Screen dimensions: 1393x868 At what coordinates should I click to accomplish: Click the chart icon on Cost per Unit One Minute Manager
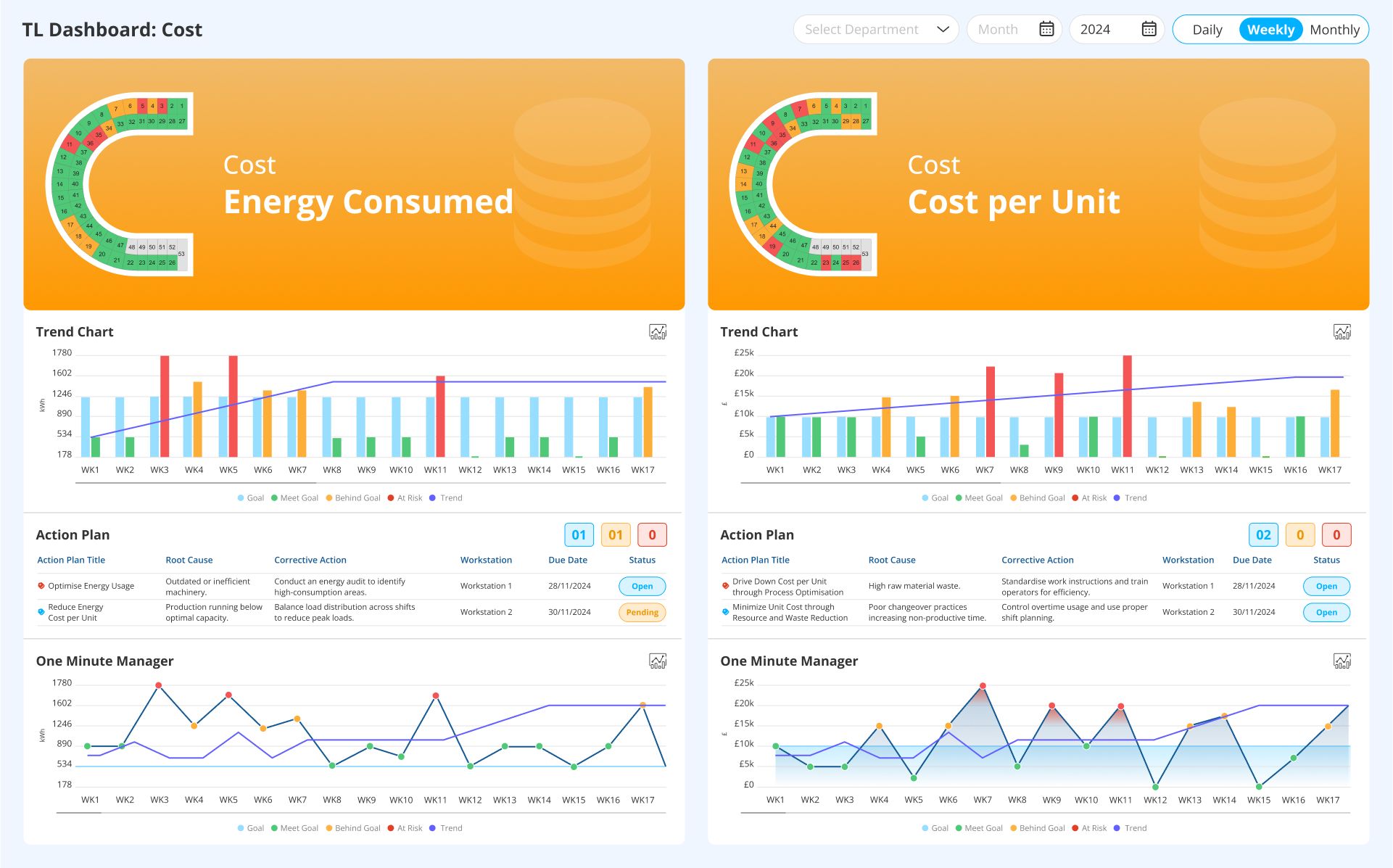1342,661
